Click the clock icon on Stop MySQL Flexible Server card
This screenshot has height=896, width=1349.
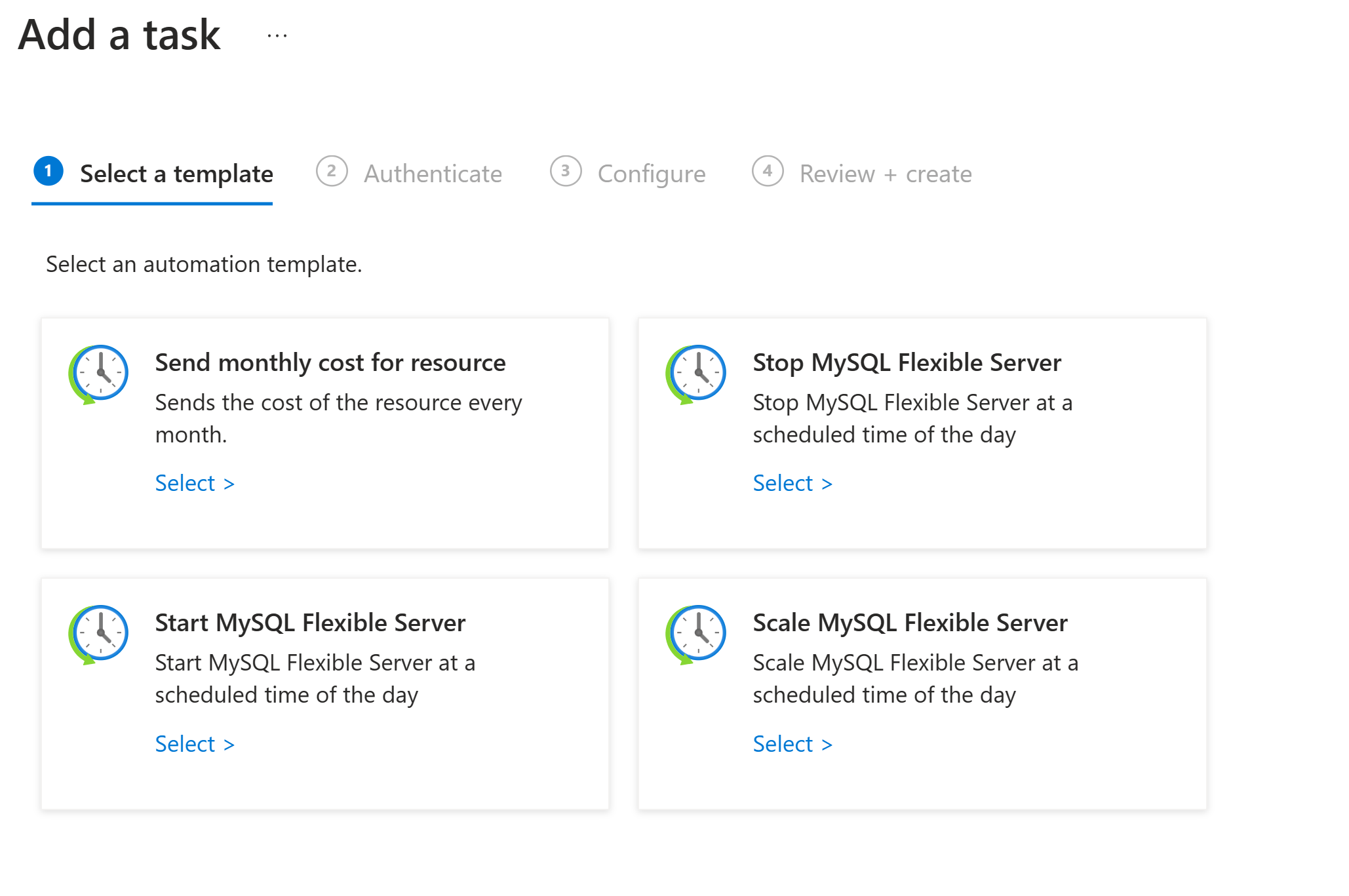pyautogui.click(x=697, y=372)
